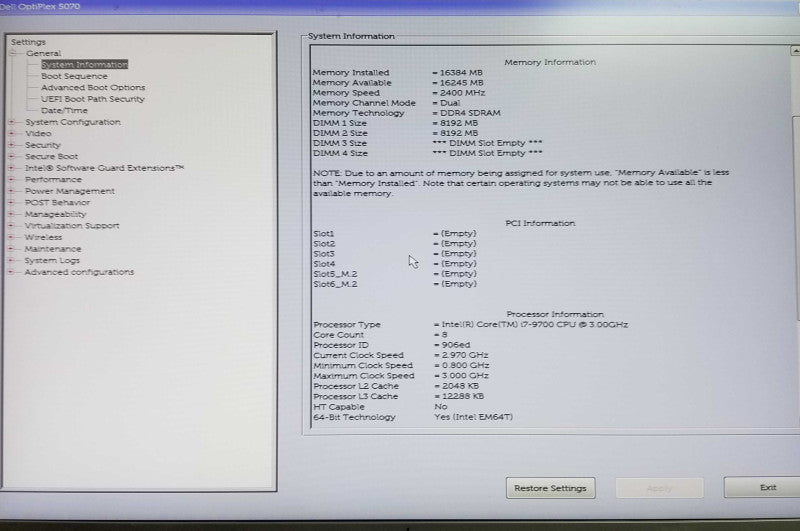Image resolution: width=800 pixels, height=531 pixels.
Task: Click the Processor L3 Cache row
Action: point(399,396)
